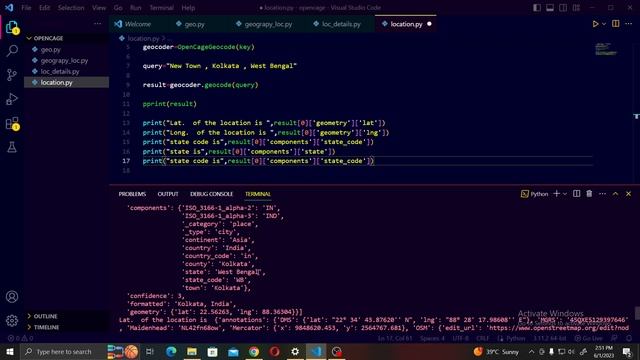Image resolution: width=640 pixels, height=360 pixels.
Task: Open the File menu
Action: pyautogui.click(x=26, y=8)
